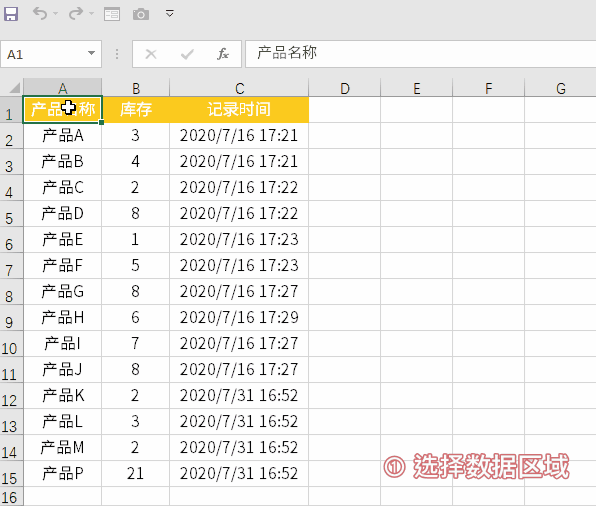Undo the last action

(x=40, y=14)
